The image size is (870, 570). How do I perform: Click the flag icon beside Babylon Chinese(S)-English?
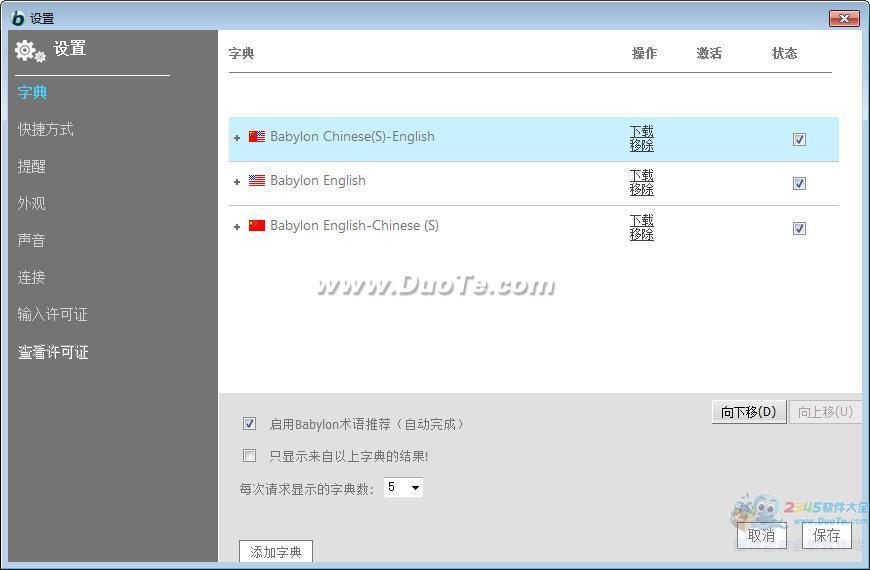click(x=257, y=137)
